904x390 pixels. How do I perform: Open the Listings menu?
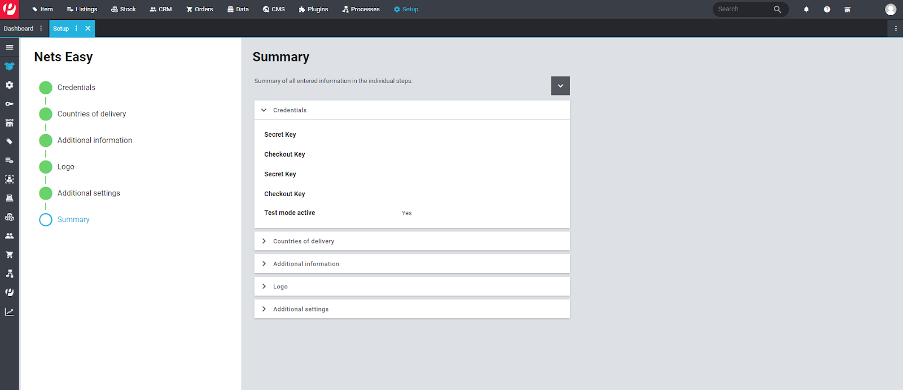(x=82, y=9)
